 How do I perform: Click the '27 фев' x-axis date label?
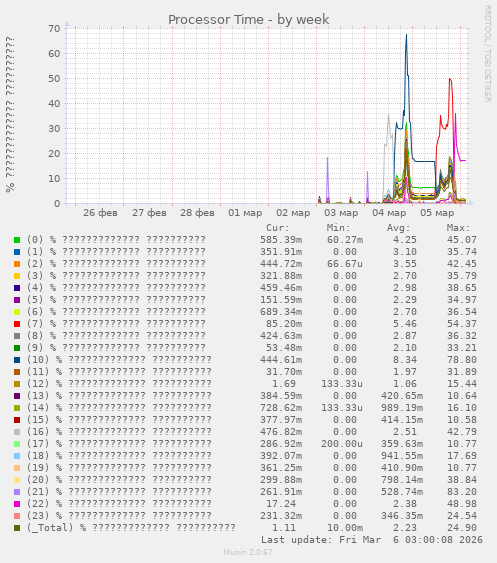click(149, 213)
